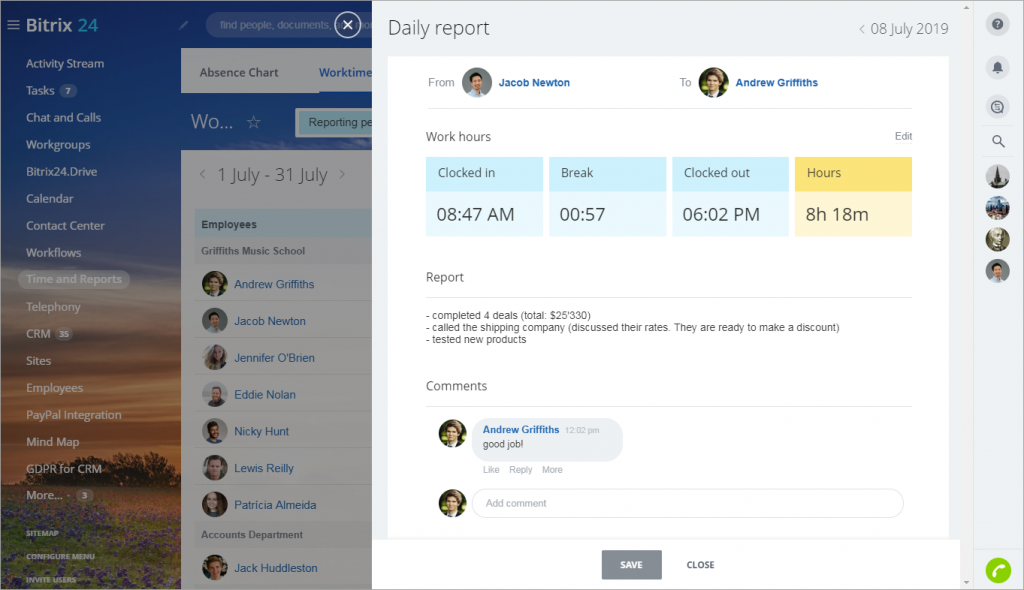Click the pencil edit icon in header

pos(184,25)
